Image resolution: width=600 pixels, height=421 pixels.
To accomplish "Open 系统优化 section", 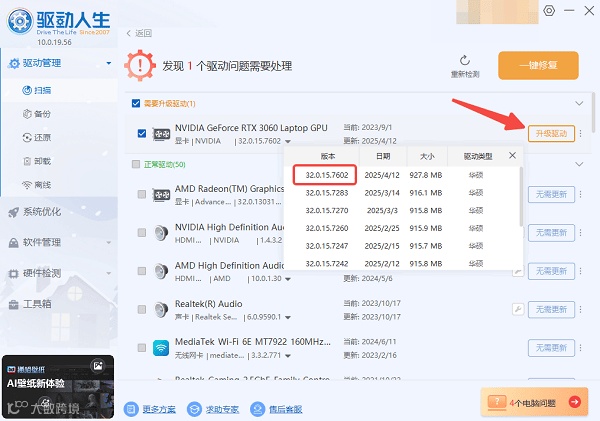I will coord(35,212).
